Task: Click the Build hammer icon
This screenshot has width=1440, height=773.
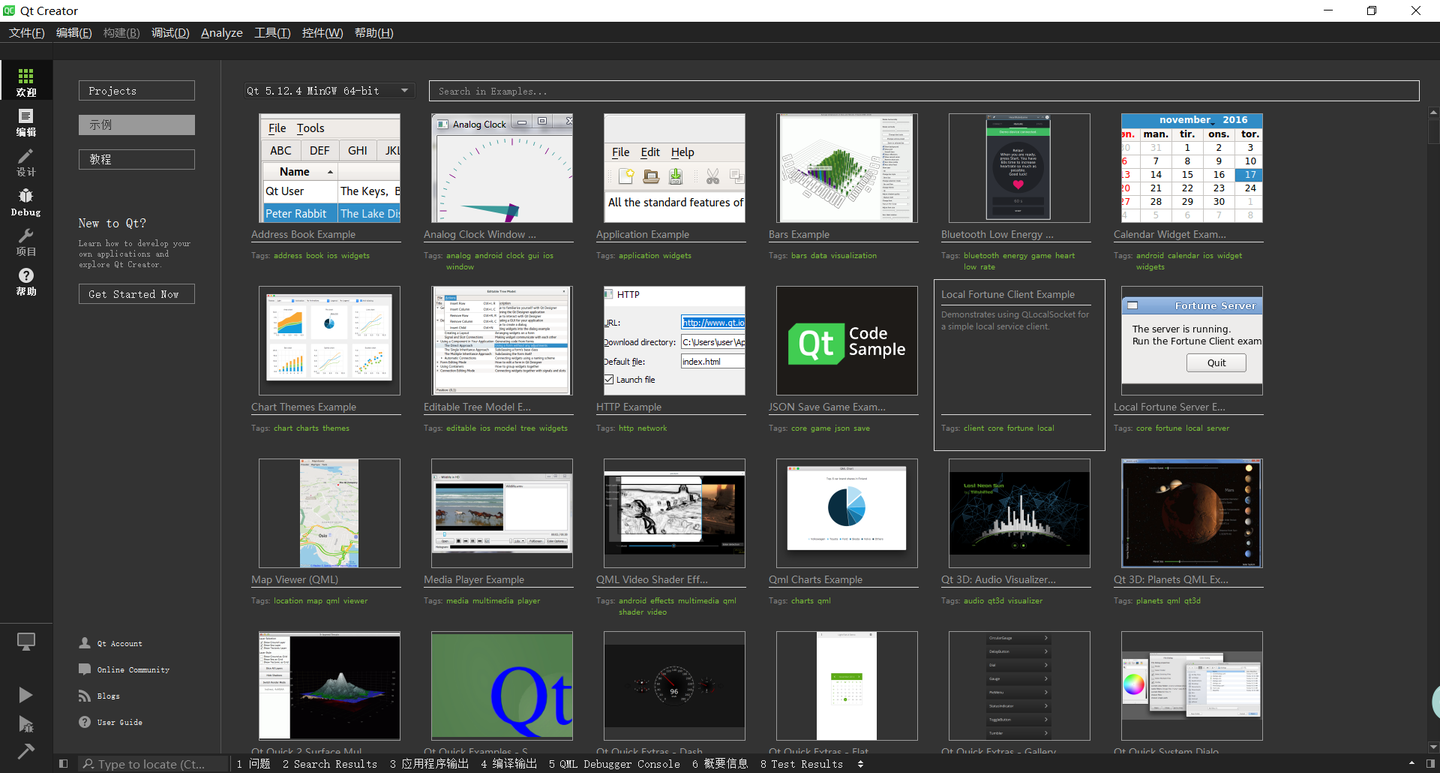Action: pyautogui.click(x=26, y=750)
